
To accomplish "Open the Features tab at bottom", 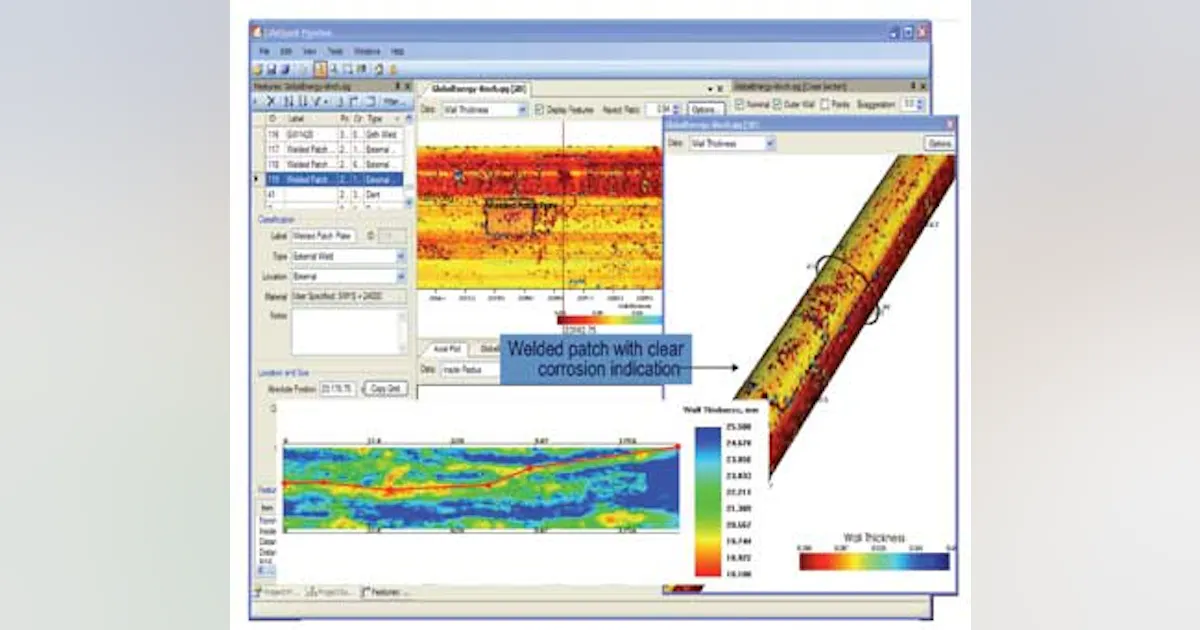I will pos(385,592).
